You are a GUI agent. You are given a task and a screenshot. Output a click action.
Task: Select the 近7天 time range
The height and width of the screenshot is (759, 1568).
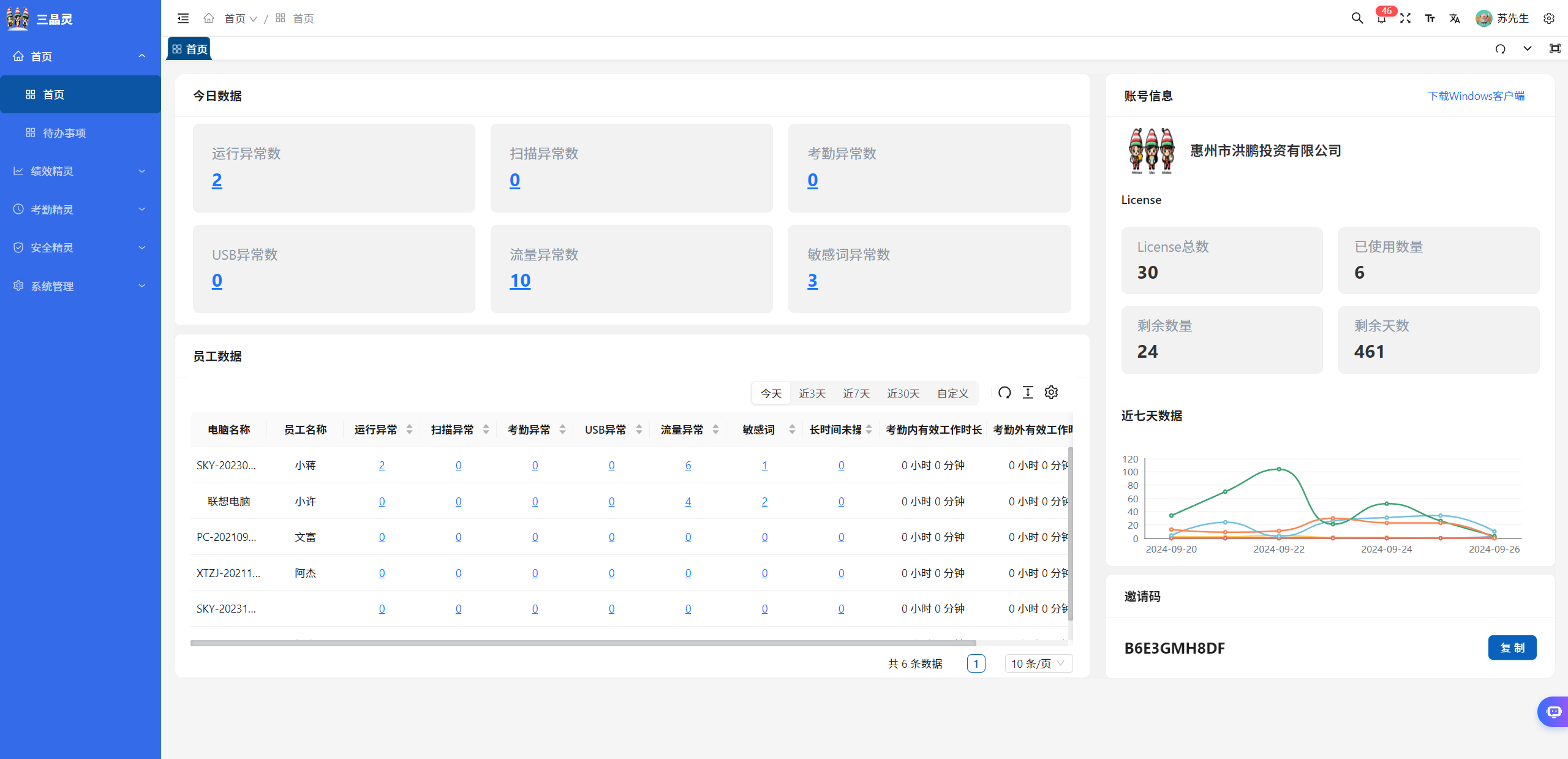pyautogui.click(x=856, y=393)
